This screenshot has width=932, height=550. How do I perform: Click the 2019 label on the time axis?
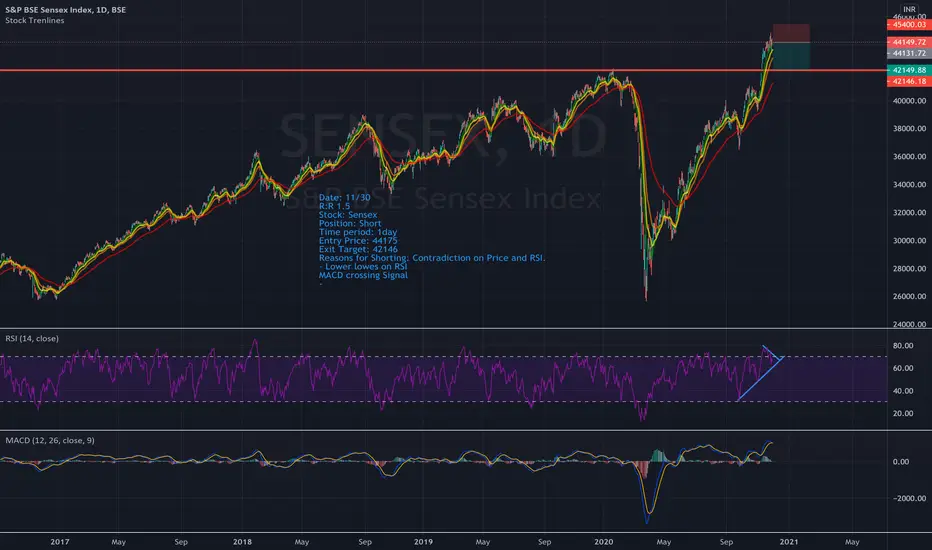[423, 542]
